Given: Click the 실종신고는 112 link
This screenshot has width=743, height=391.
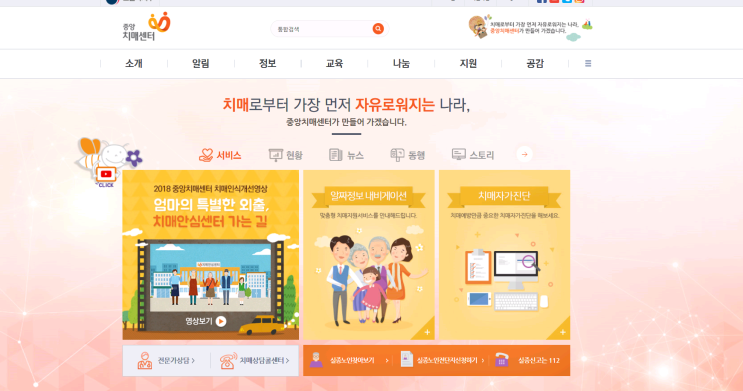Looking at the screenshot, I should 527,361.
